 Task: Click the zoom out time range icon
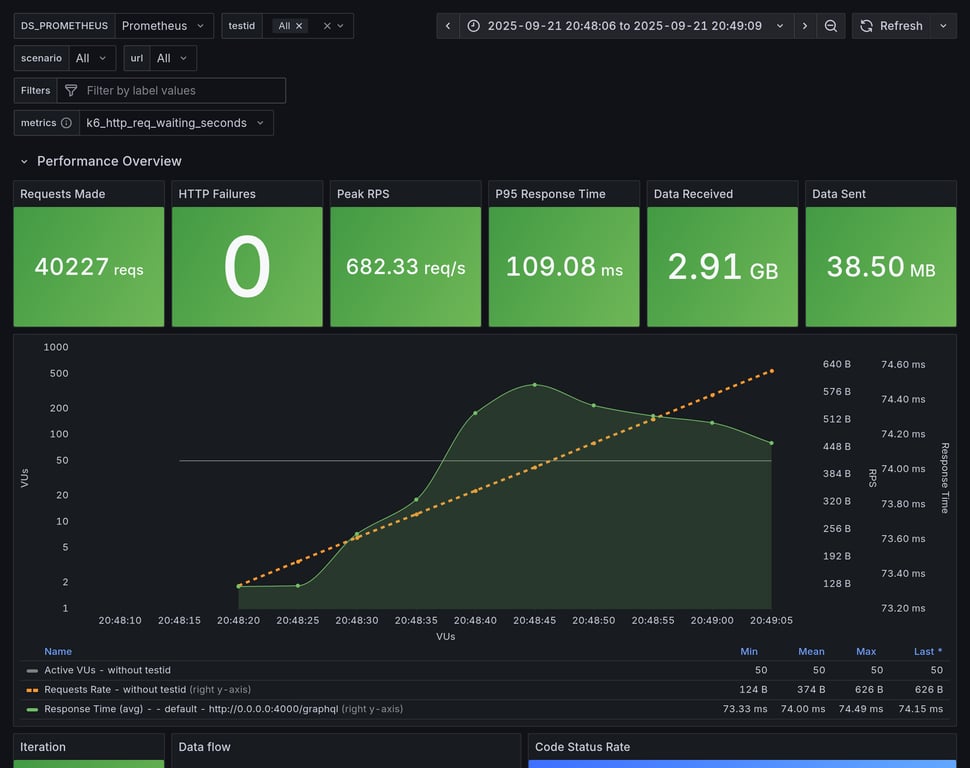click(830, 26)
